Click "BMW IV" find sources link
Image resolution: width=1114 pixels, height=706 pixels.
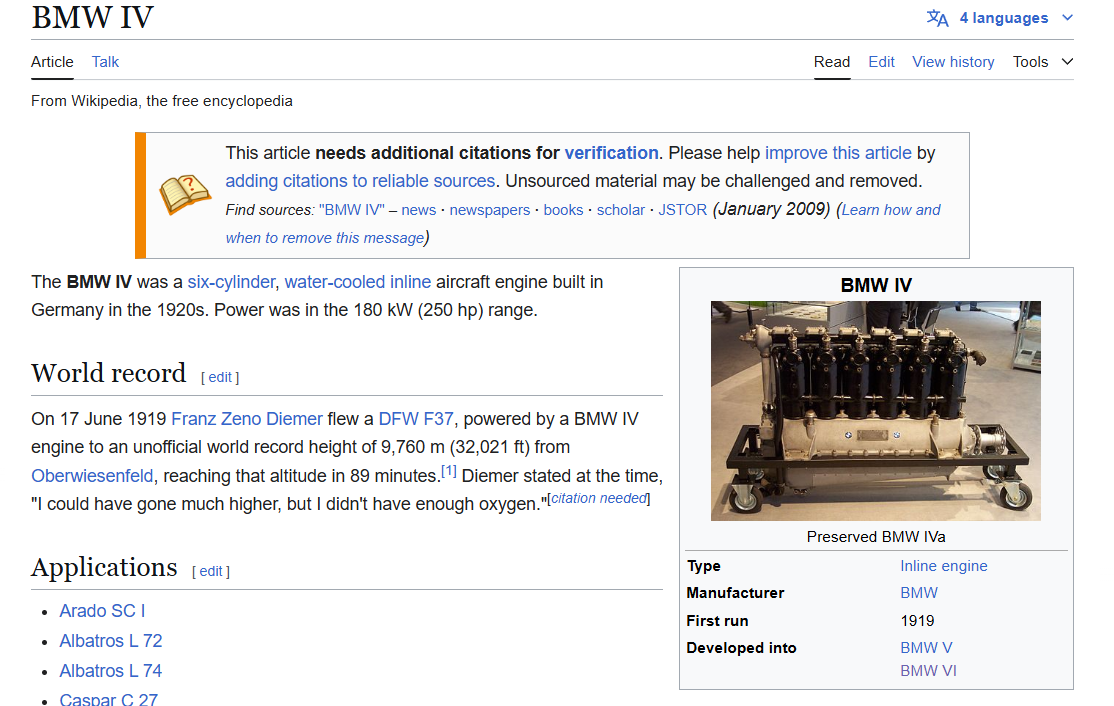[352, 210]
